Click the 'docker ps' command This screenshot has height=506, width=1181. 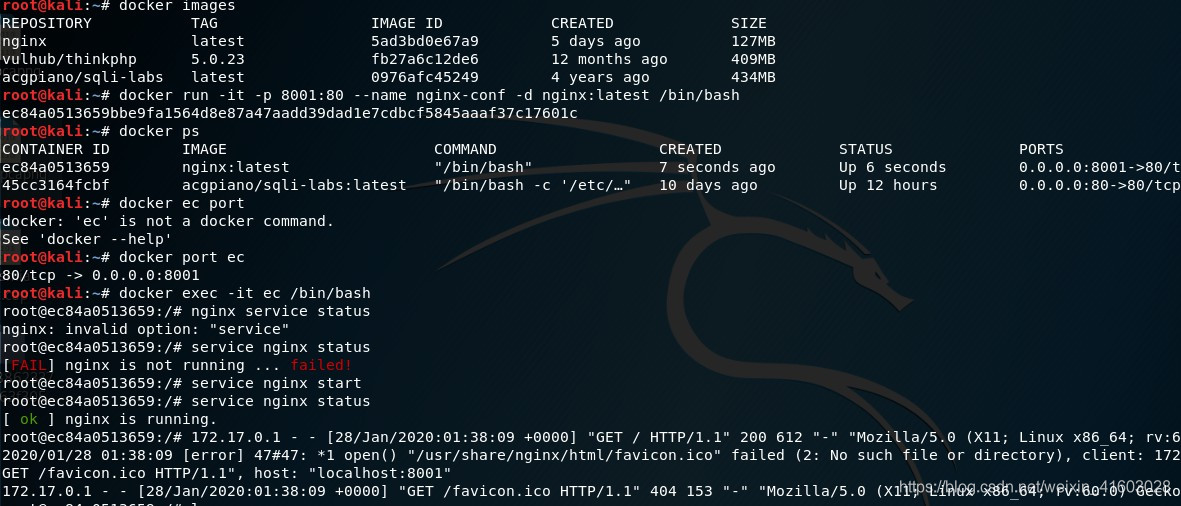click(159, 132)
